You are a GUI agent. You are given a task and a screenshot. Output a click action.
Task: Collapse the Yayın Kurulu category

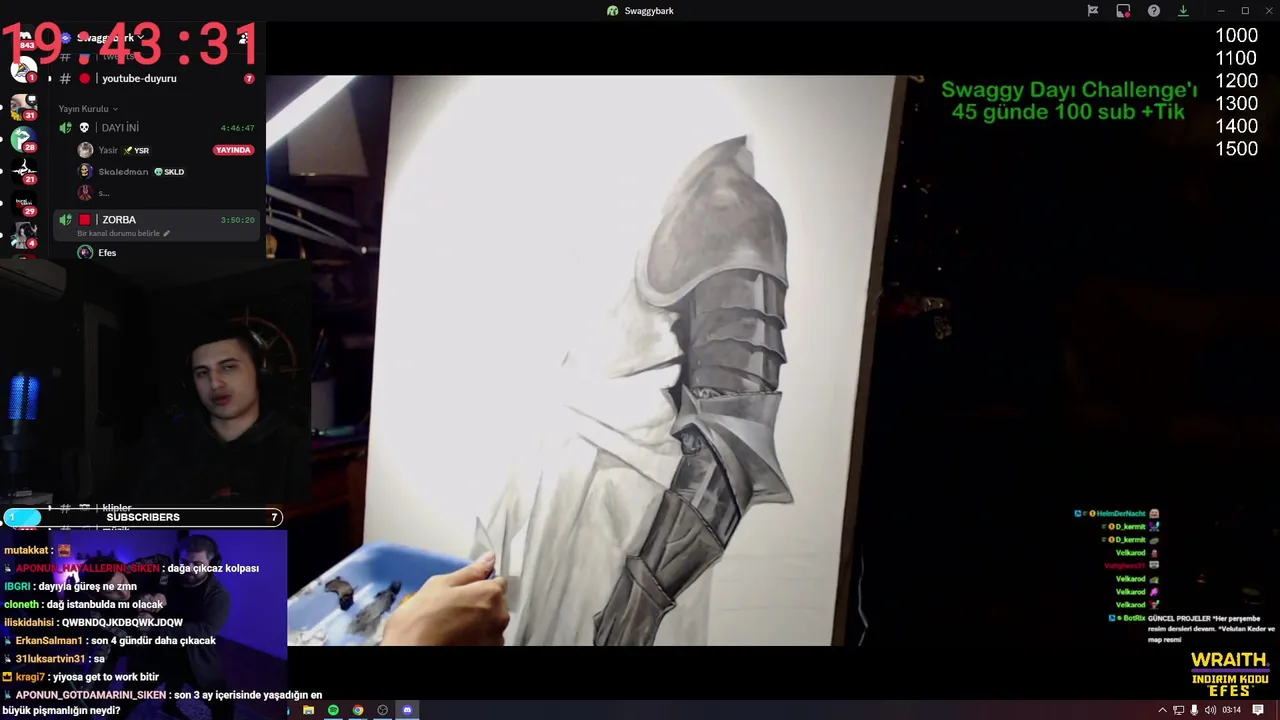[88, 108]
